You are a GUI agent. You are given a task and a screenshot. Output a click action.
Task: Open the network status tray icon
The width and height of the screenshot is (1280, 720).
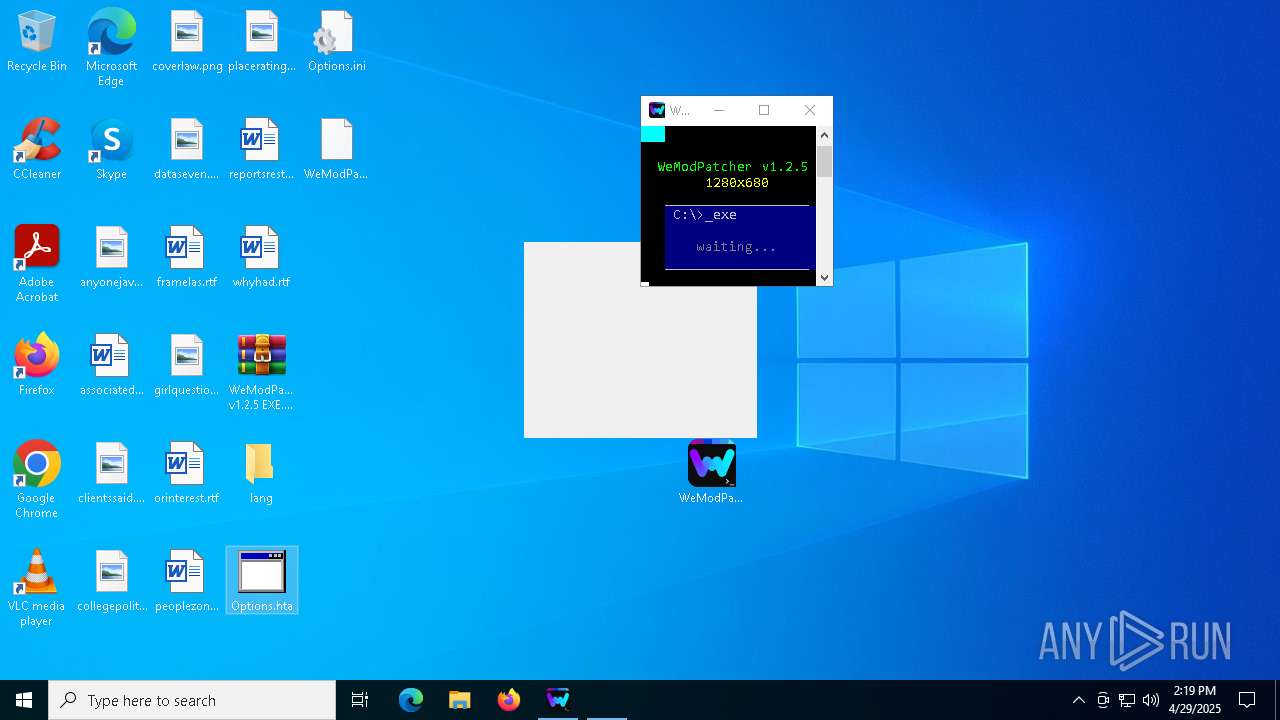(x=1127, y=700)
